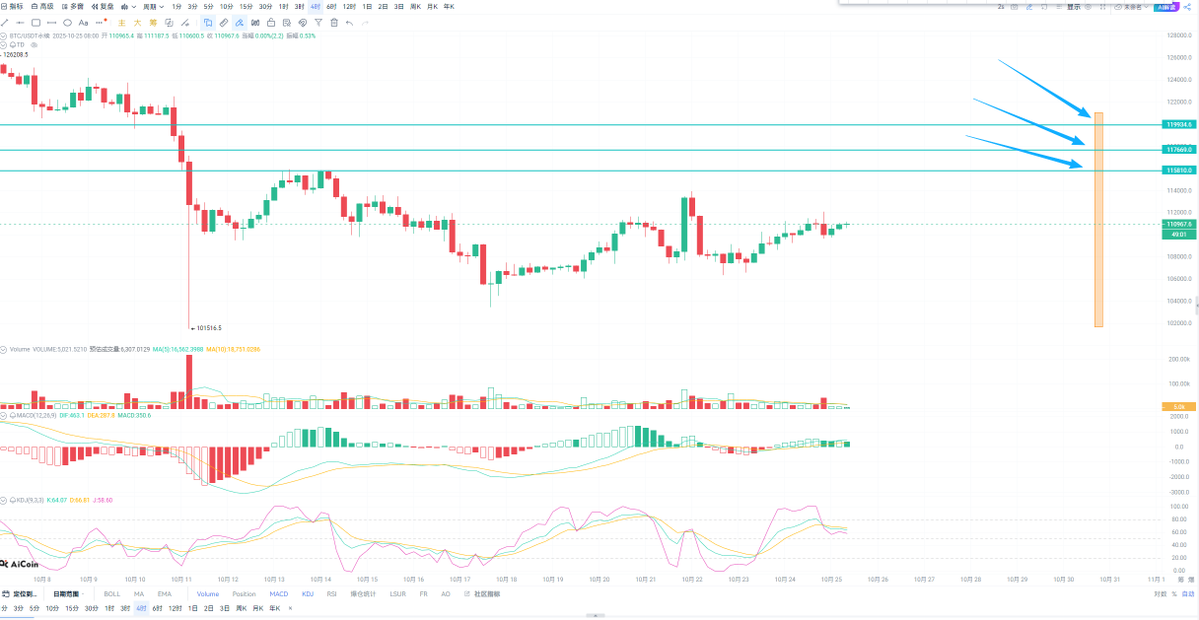Toggle the % percentage scale
Screen dimensions: 1199x620
pos(1174,594)
